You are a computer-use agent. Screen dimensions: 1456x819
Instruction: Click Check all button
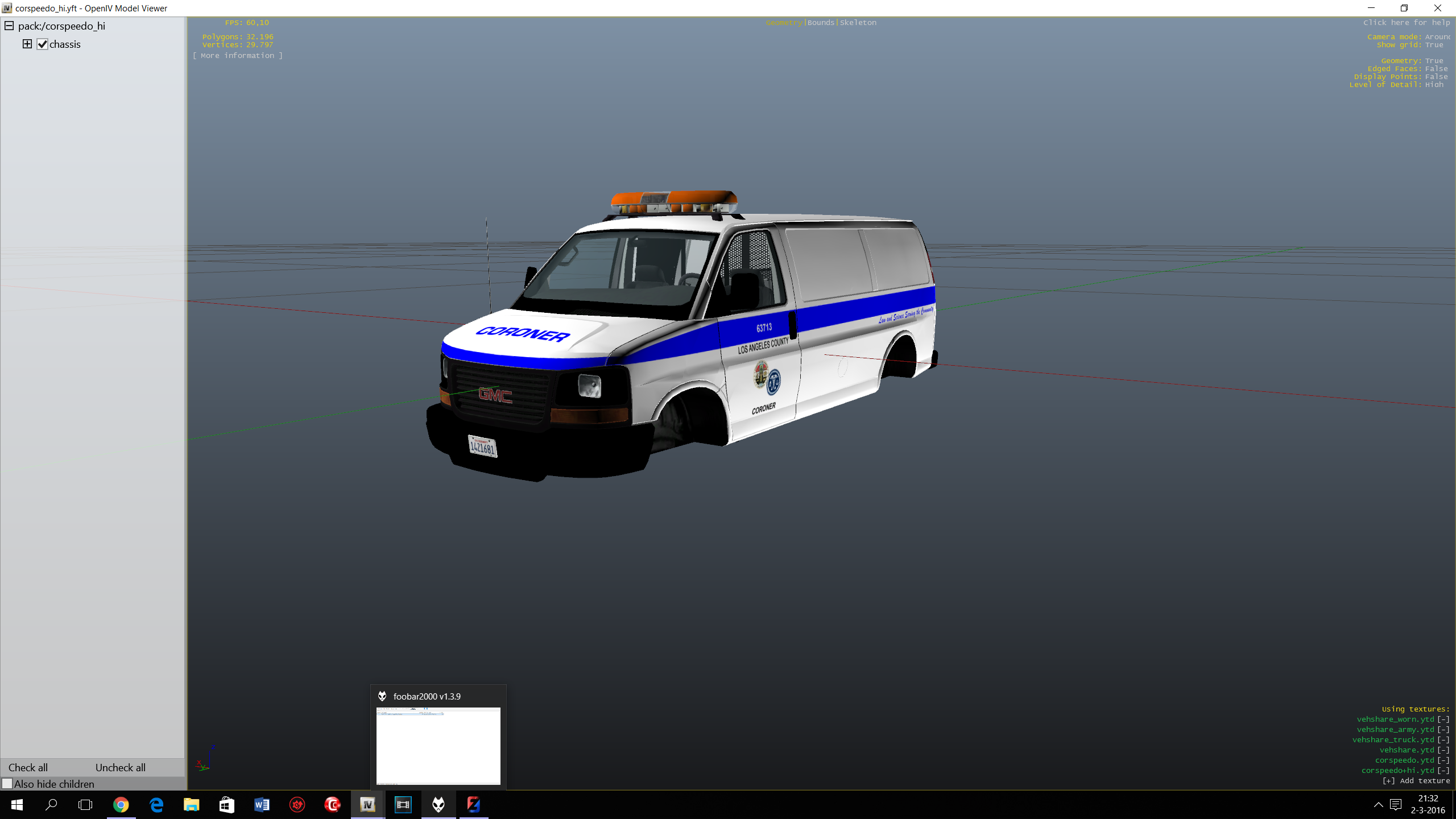click(x=28, y=767)
